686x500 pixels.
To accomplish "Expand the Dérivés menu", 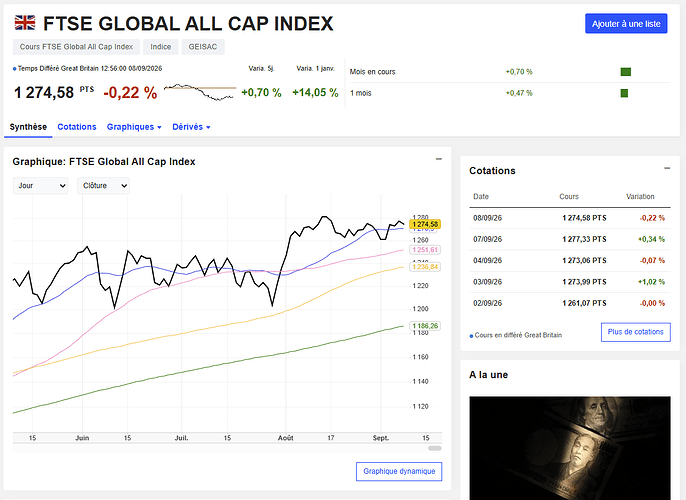I will pos(191,127).
